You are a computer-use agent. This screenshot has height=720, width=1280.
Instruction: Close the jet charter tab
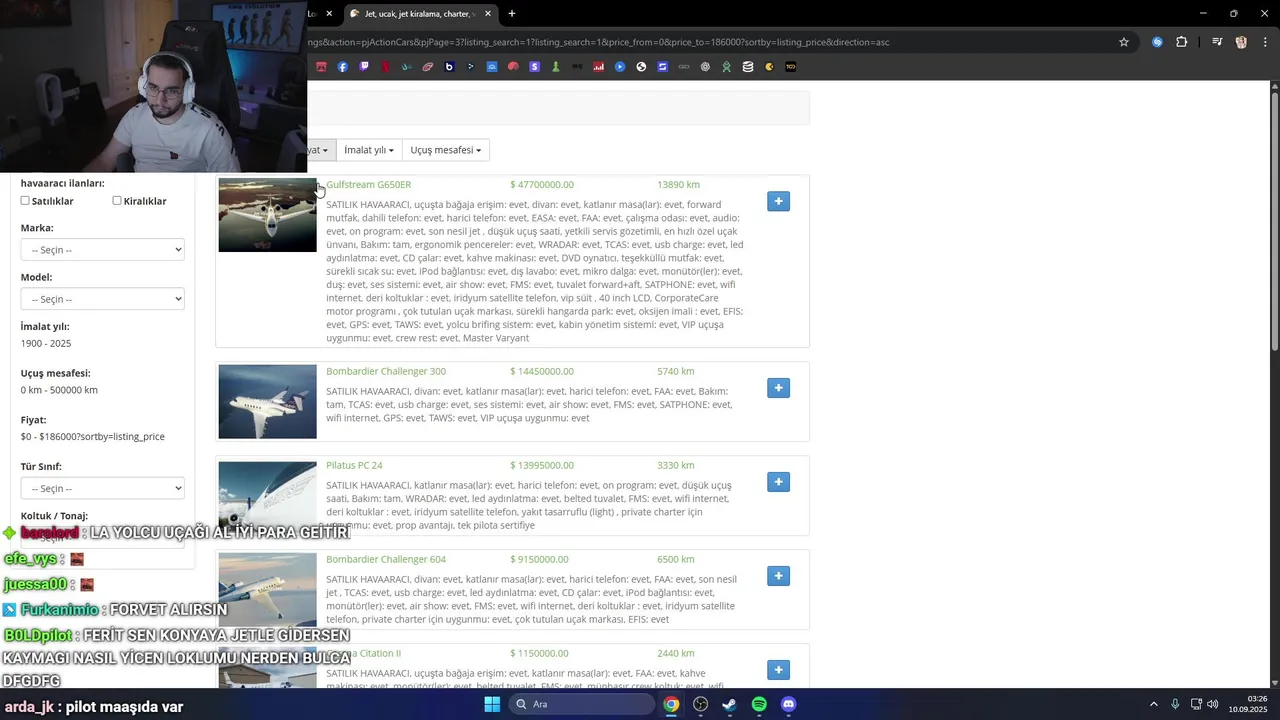(487, 14)
